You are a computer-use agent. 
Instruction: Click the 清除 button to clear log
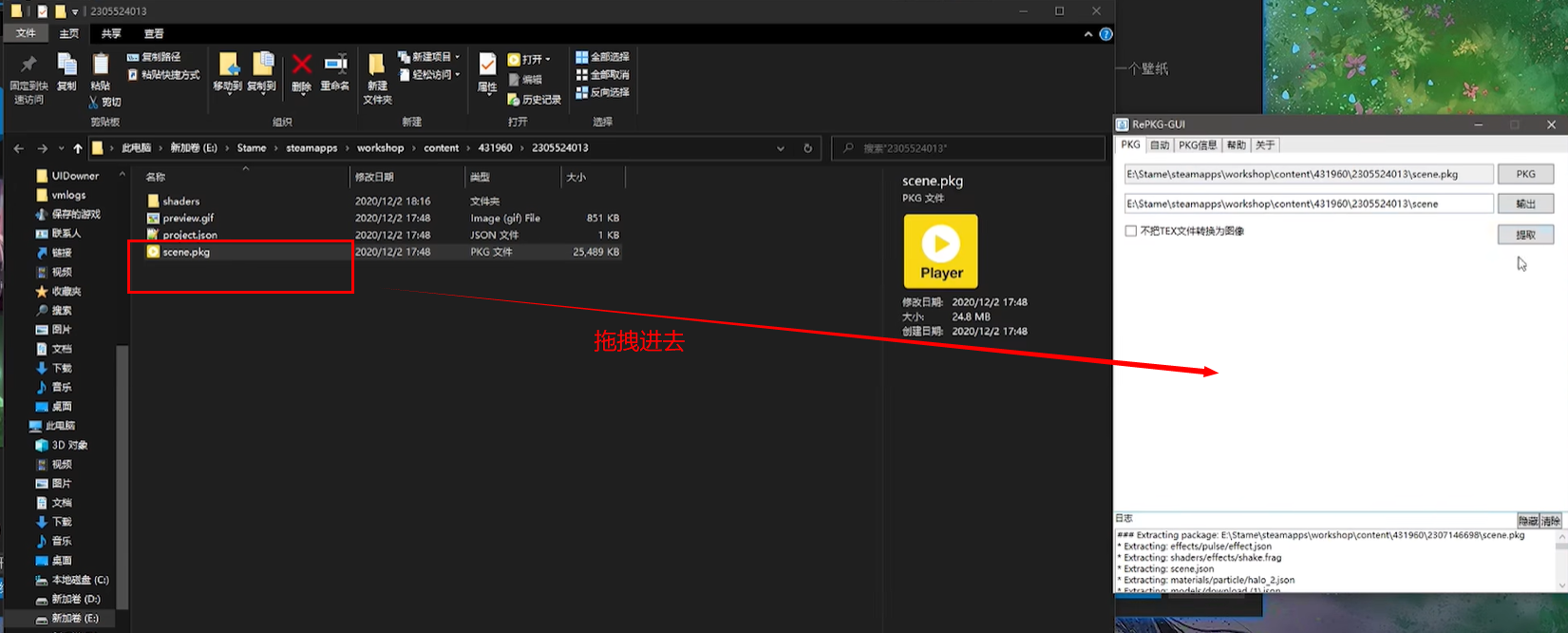pos(1550,521)
